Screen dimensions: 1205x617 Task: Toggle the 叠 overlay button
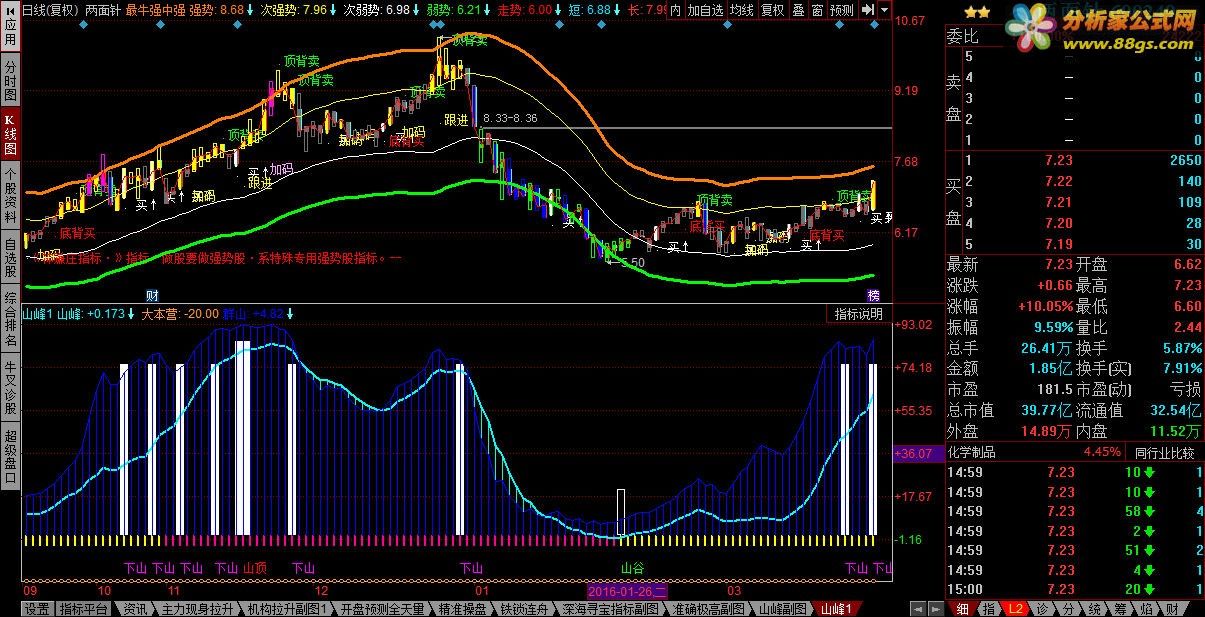pyautogui.click(x=798, y=10)
